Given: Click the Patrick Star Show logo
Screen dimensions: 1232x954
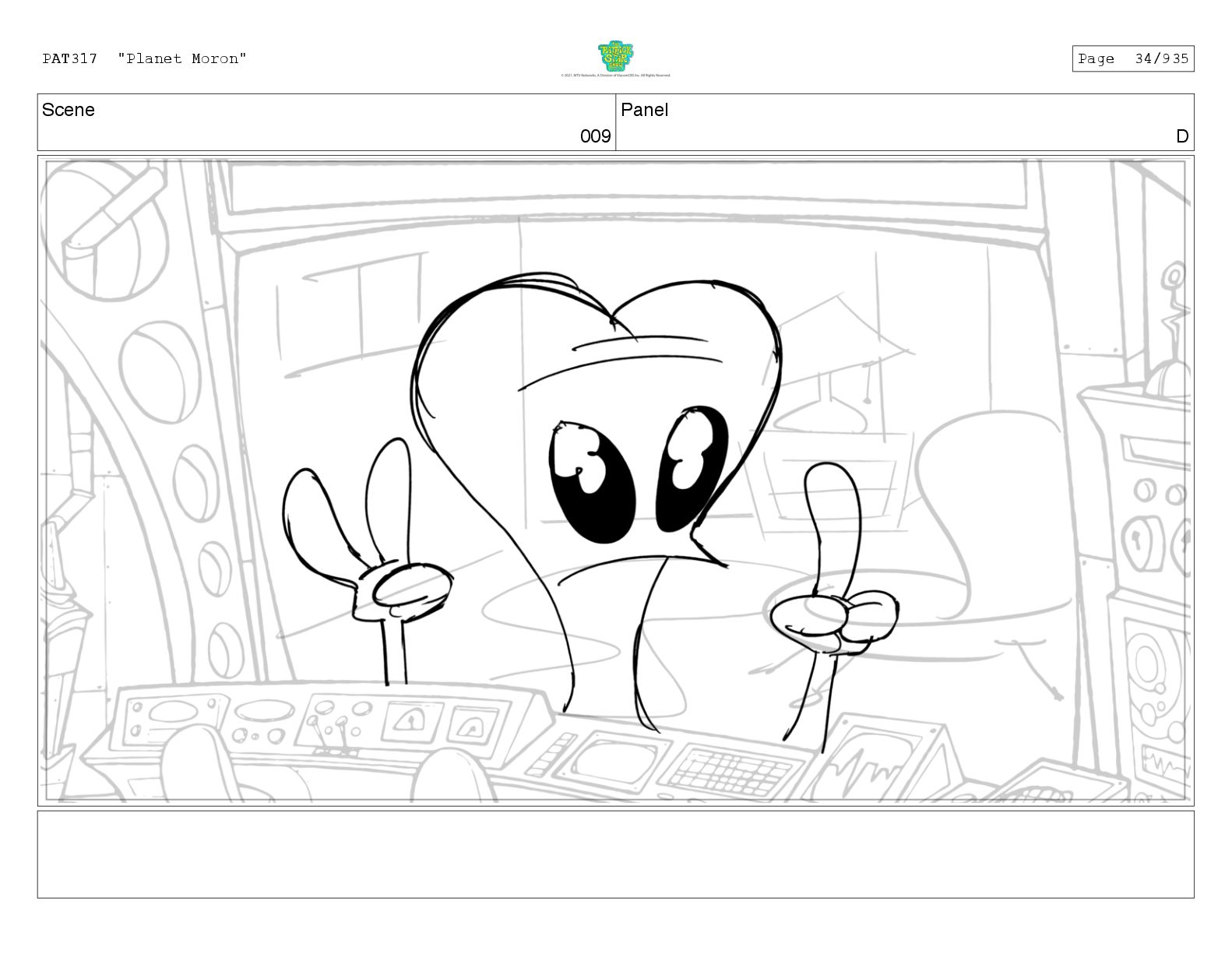Looking at the screenshot, I should pos(615,56).
